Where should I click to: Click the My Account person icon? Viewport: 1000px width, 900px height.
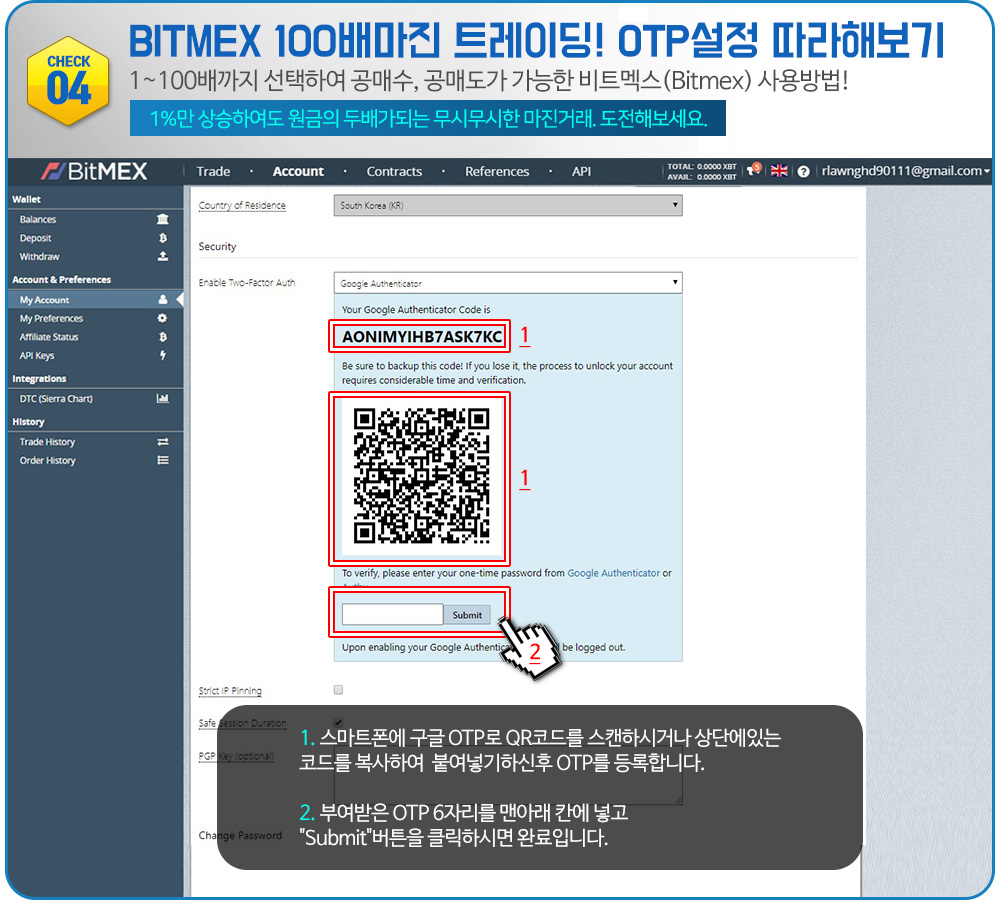coord(163,300)
